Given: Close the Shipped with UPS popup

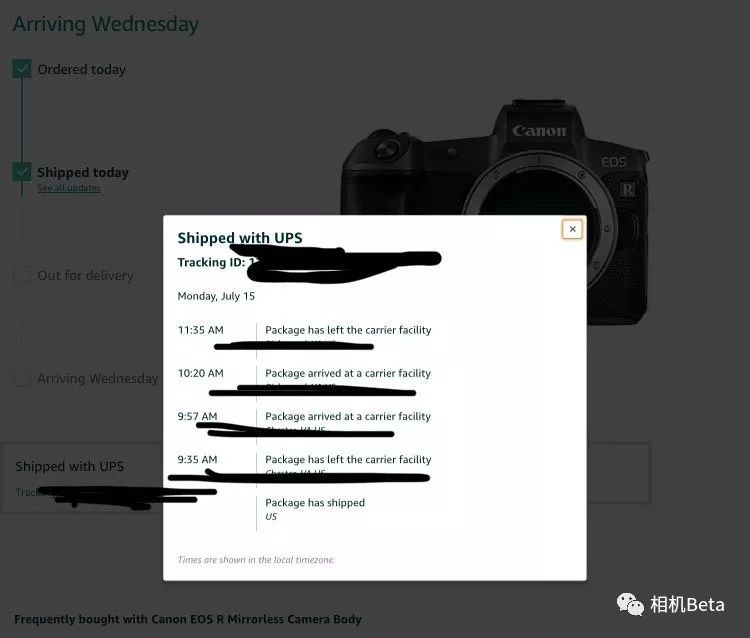Looking at the screenshot, I should tap(572, 229).
